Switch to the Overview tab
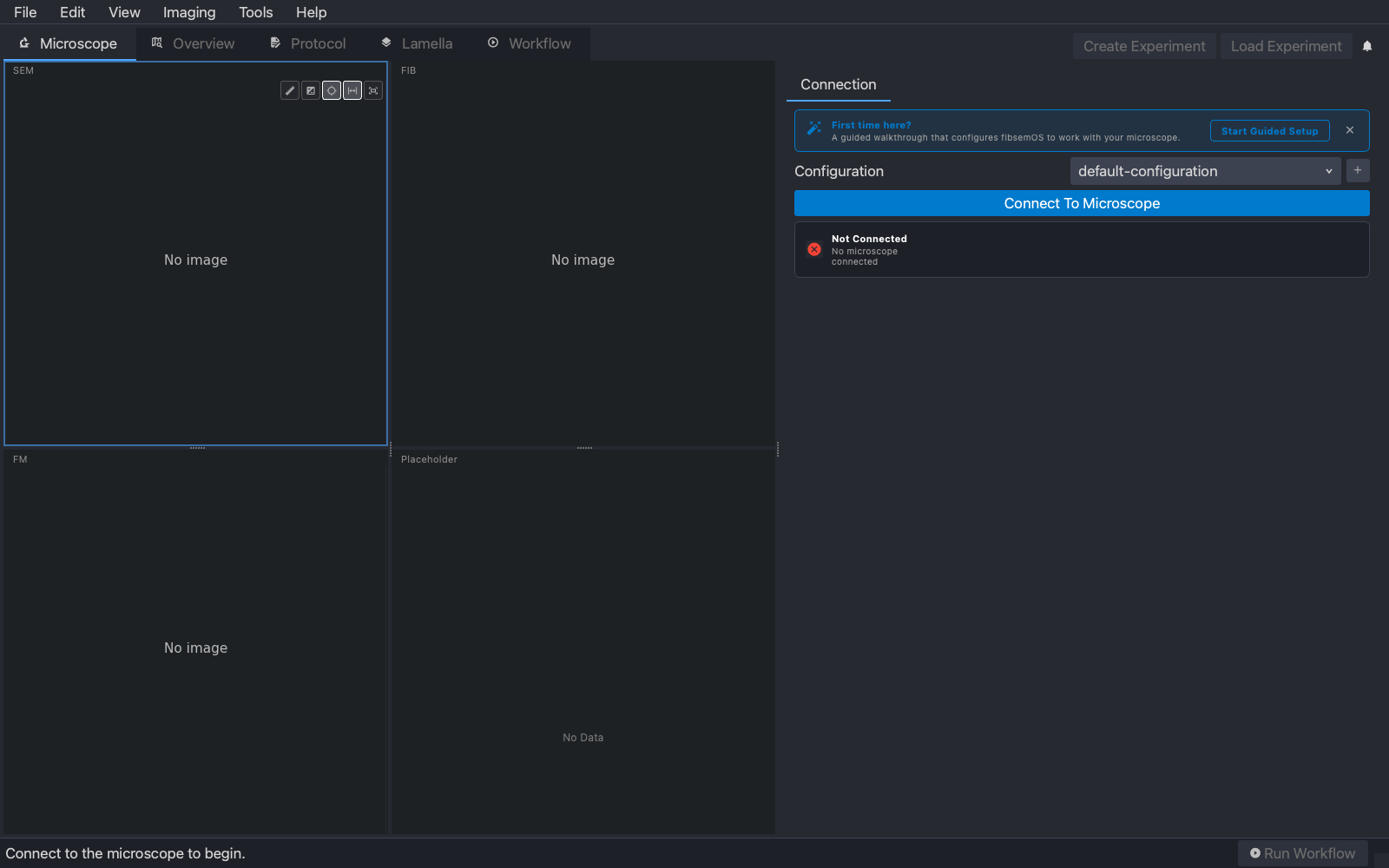 coord(193,43)
